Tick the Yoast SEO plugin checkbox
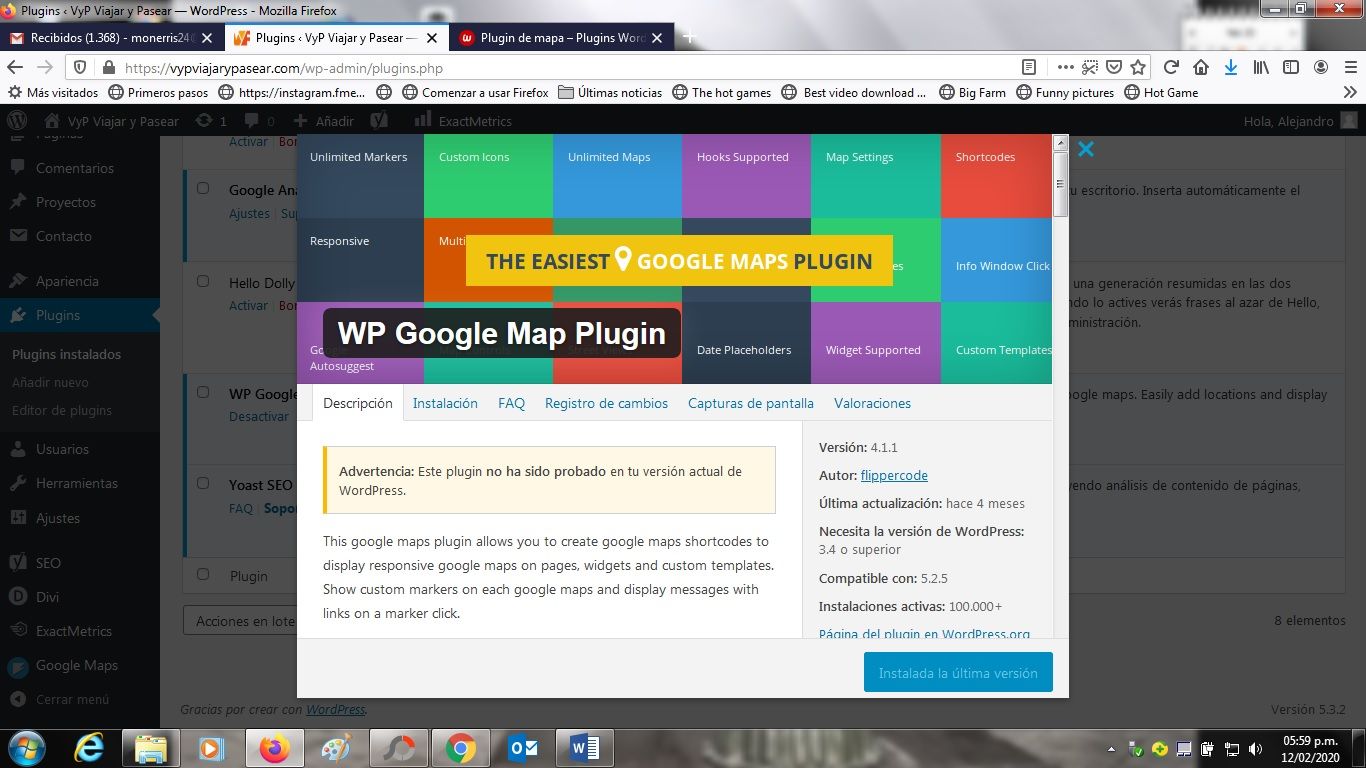Screen dimensions: 1366x768 click(x=203, y=484)
